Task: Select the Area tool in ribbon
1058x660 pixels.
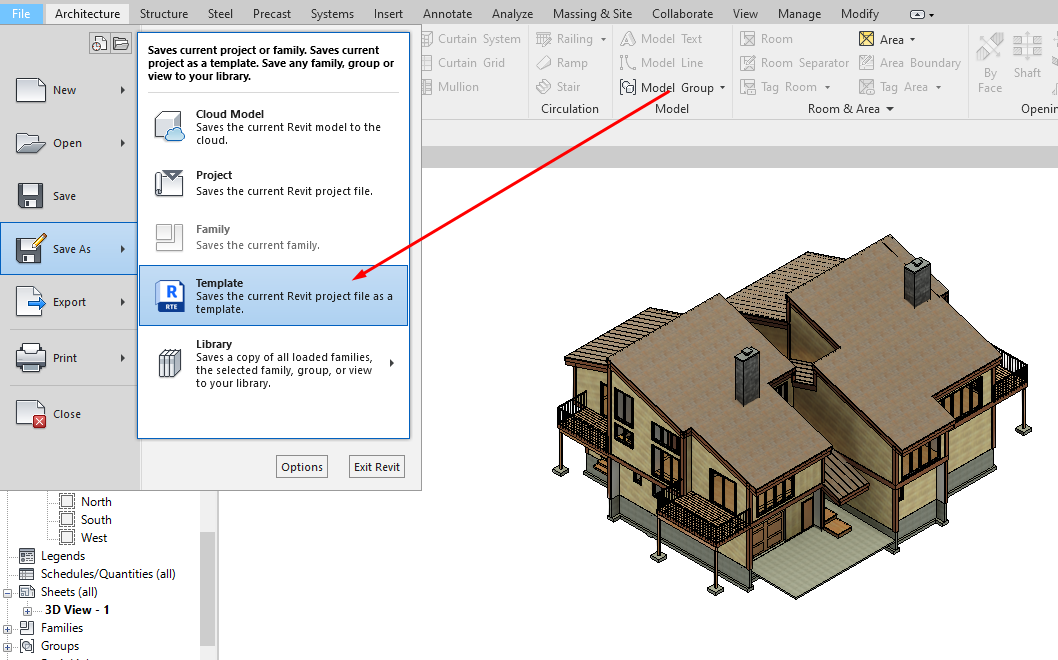Action: click(881, 40)
